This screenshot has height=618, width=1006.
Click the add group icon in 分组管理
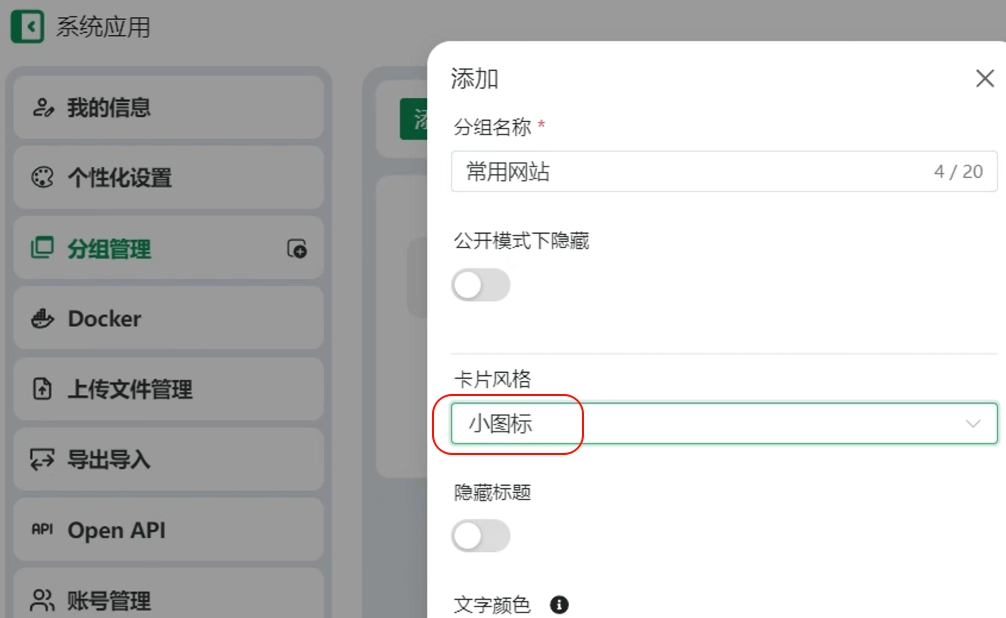(x=296, y=248)
